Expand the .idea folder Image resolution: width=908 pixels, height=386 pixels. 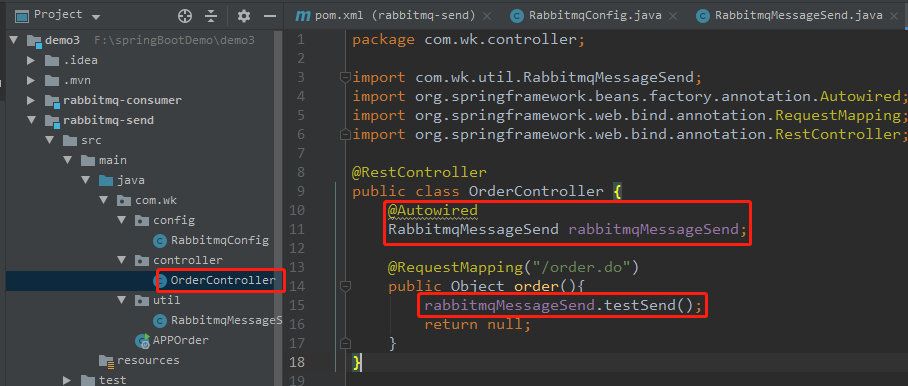pyautogui.click(x=31, y=61)
